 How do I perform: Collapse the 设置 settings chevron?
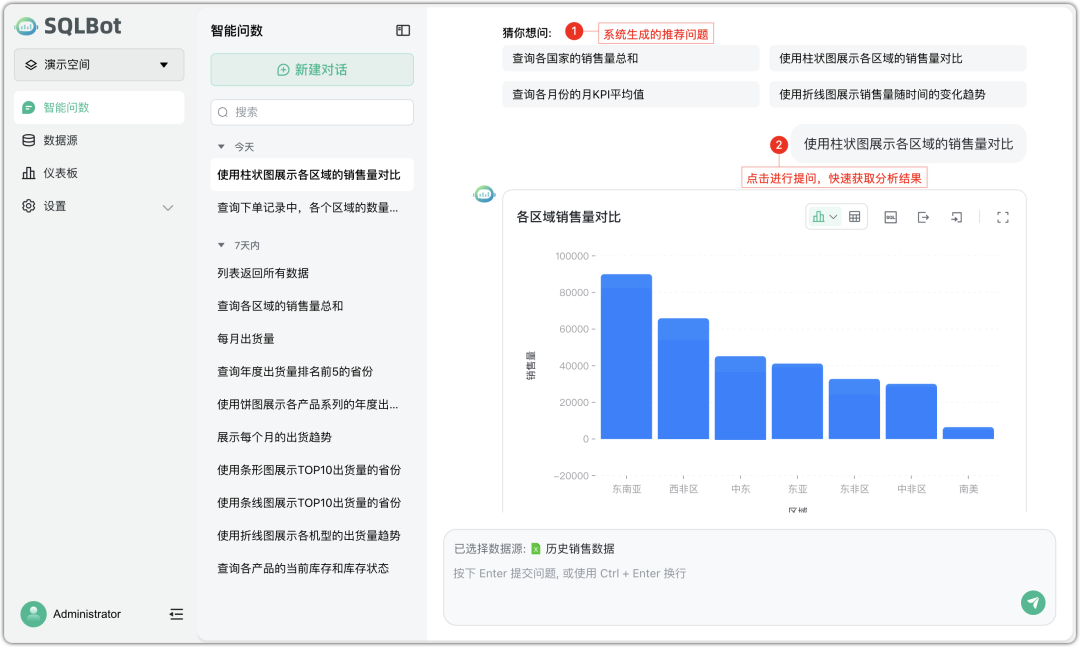(x=168, y=206)
